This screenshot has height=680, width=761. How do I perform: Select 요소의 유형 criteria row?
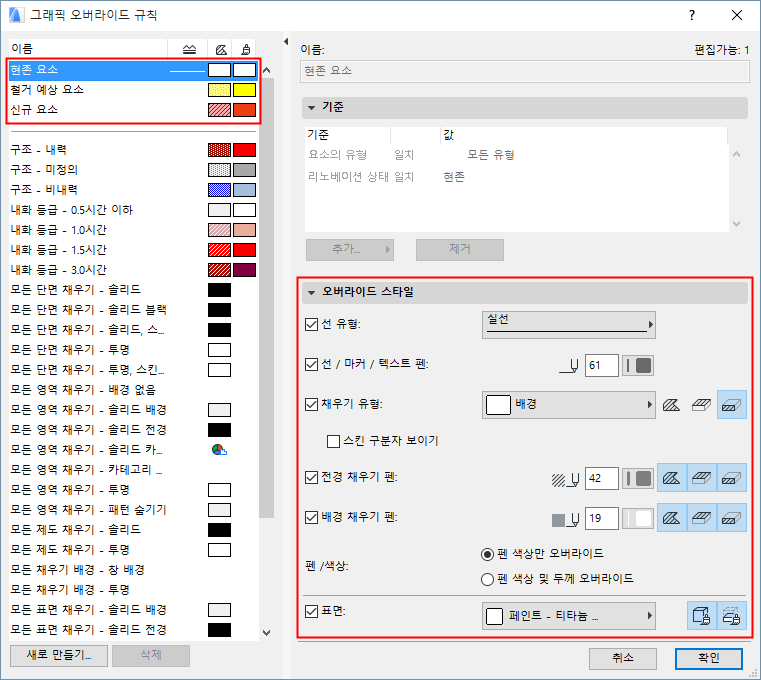click(516, 155)
